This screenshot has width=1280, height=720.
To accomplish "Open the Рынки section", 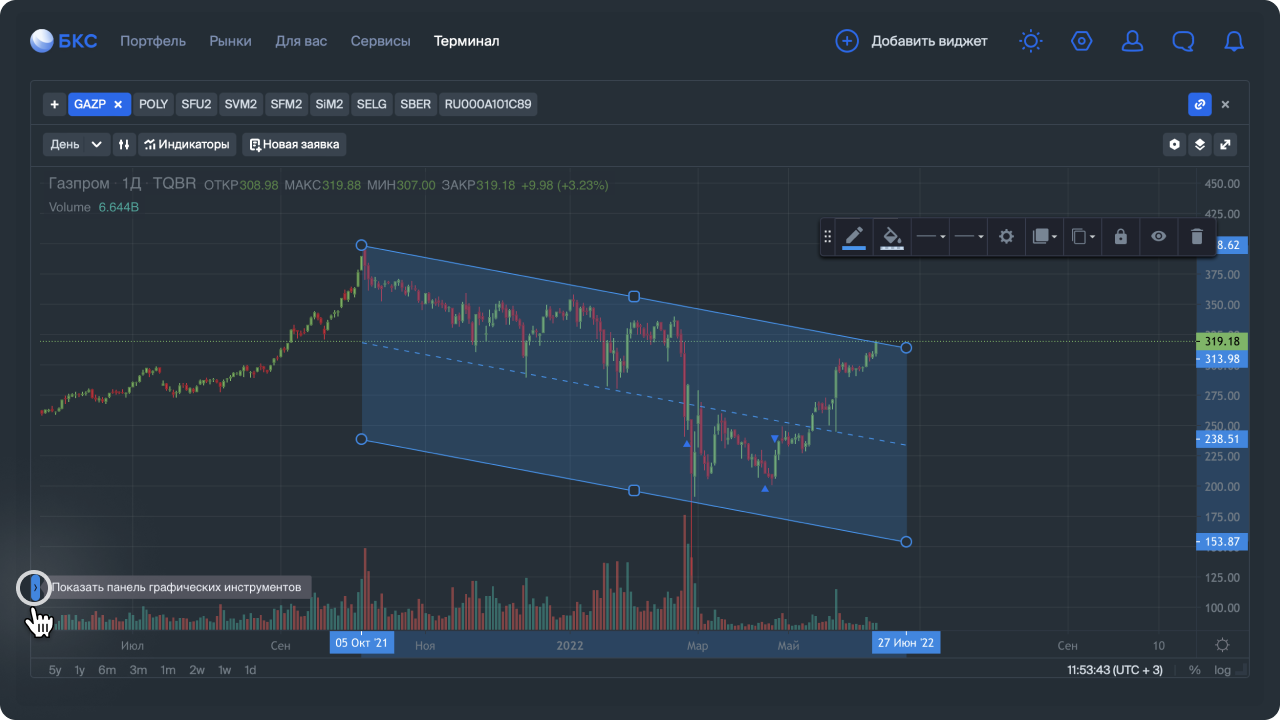I will click(230, 41).
